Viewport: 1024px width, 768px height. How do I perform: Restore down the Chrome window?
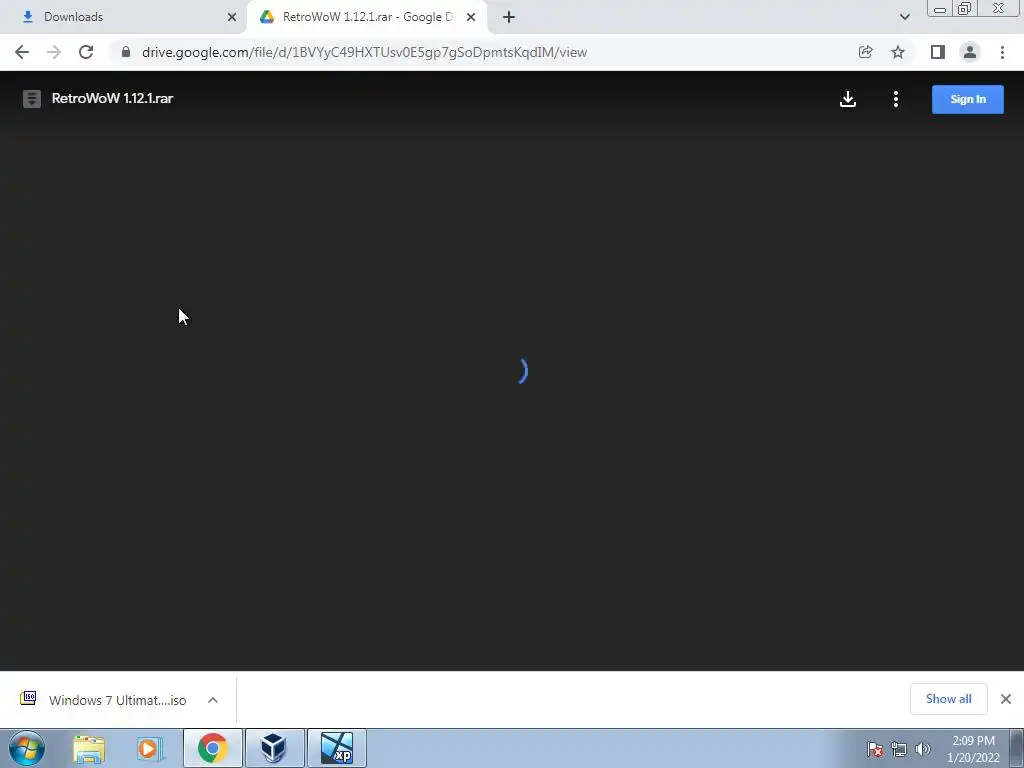(x=964, y=9)
